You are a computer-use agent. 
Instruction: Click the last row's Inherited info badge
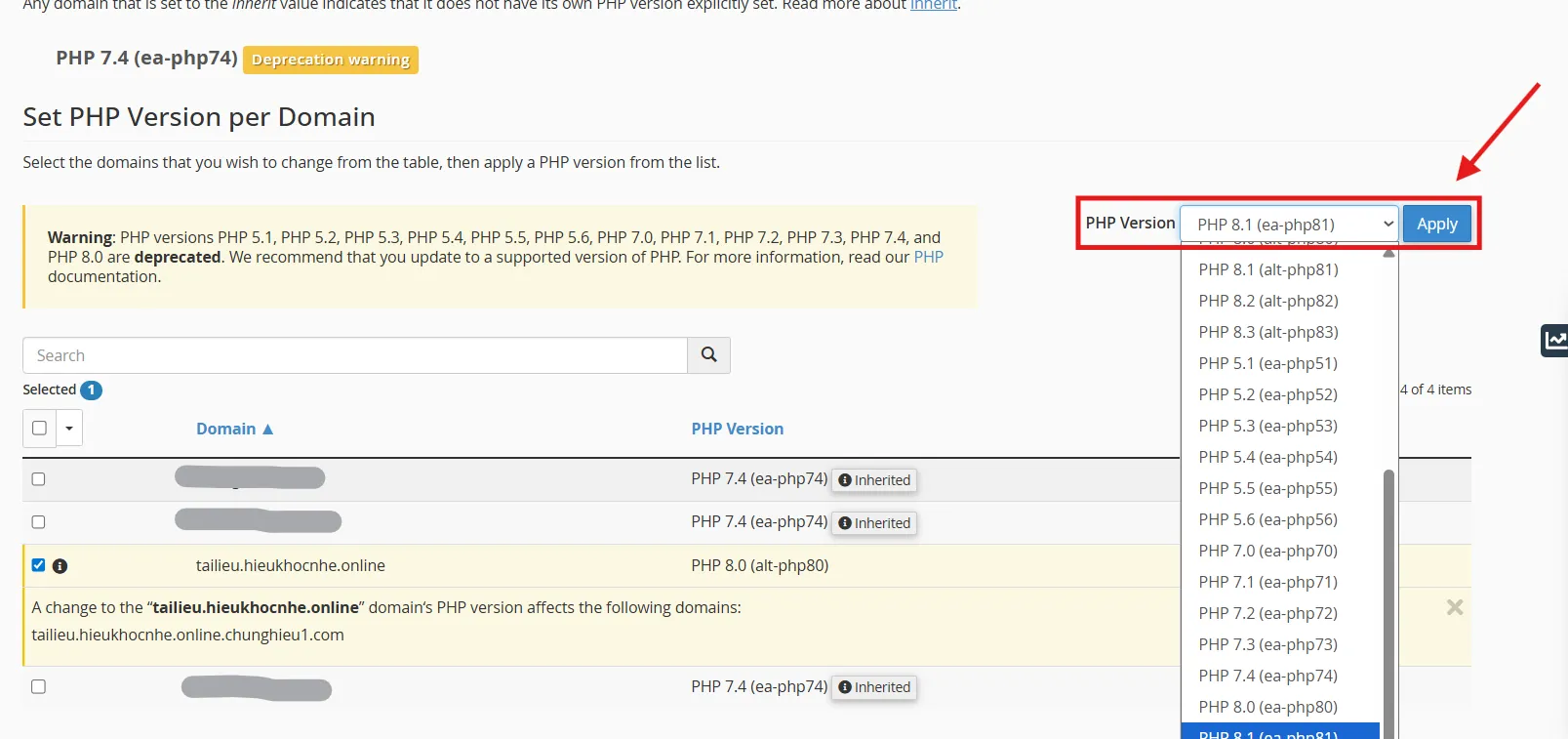[x=874, y=687]
